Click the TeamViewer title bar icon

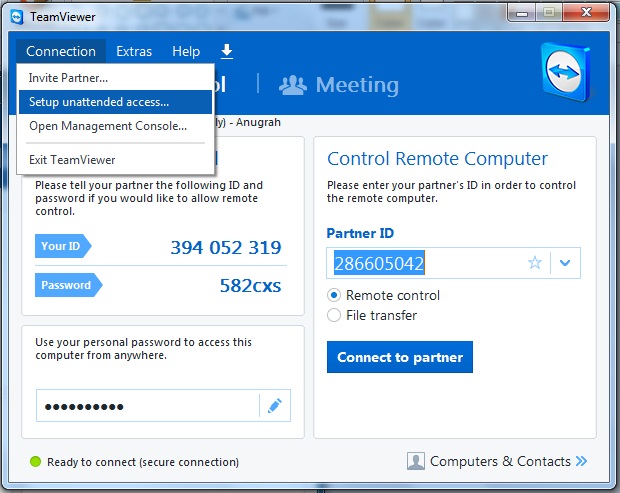click(17, 17)
